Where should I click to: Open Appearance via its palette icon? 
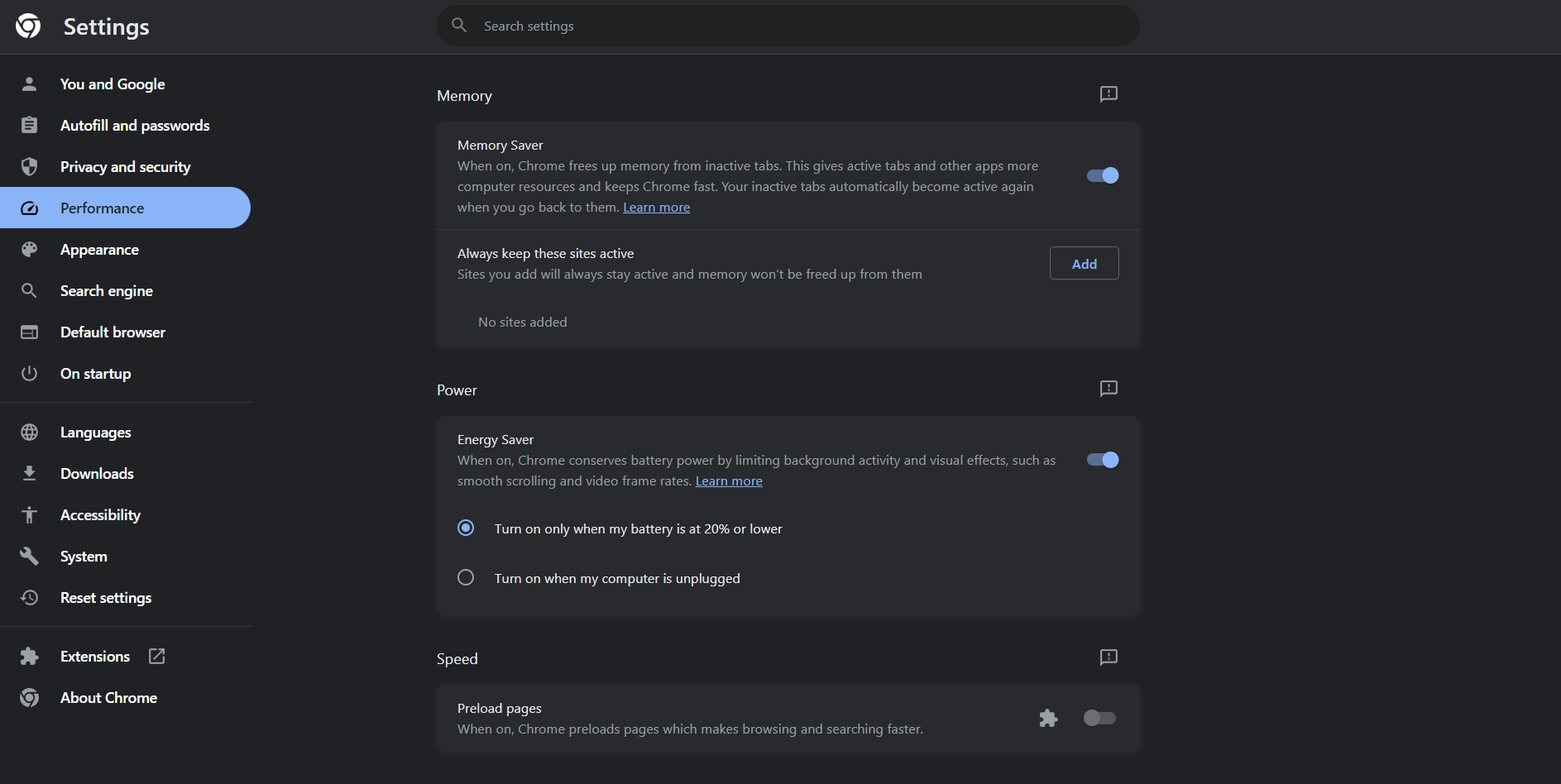30,249
